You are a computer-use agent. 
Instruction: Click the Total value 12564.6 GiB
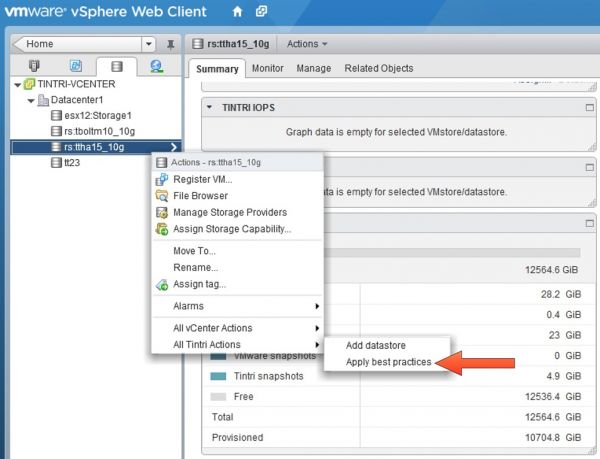[x=553, y=417]
